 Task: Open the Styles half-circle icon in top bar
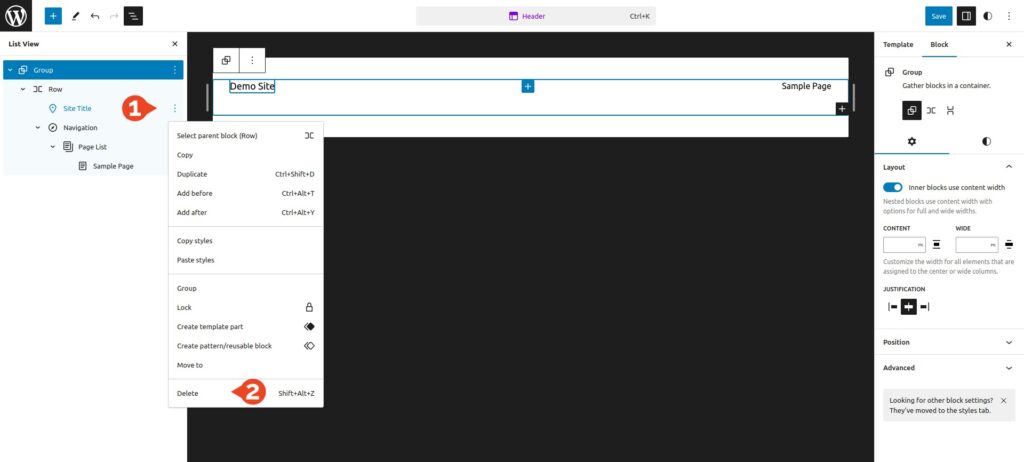(988, 16)
